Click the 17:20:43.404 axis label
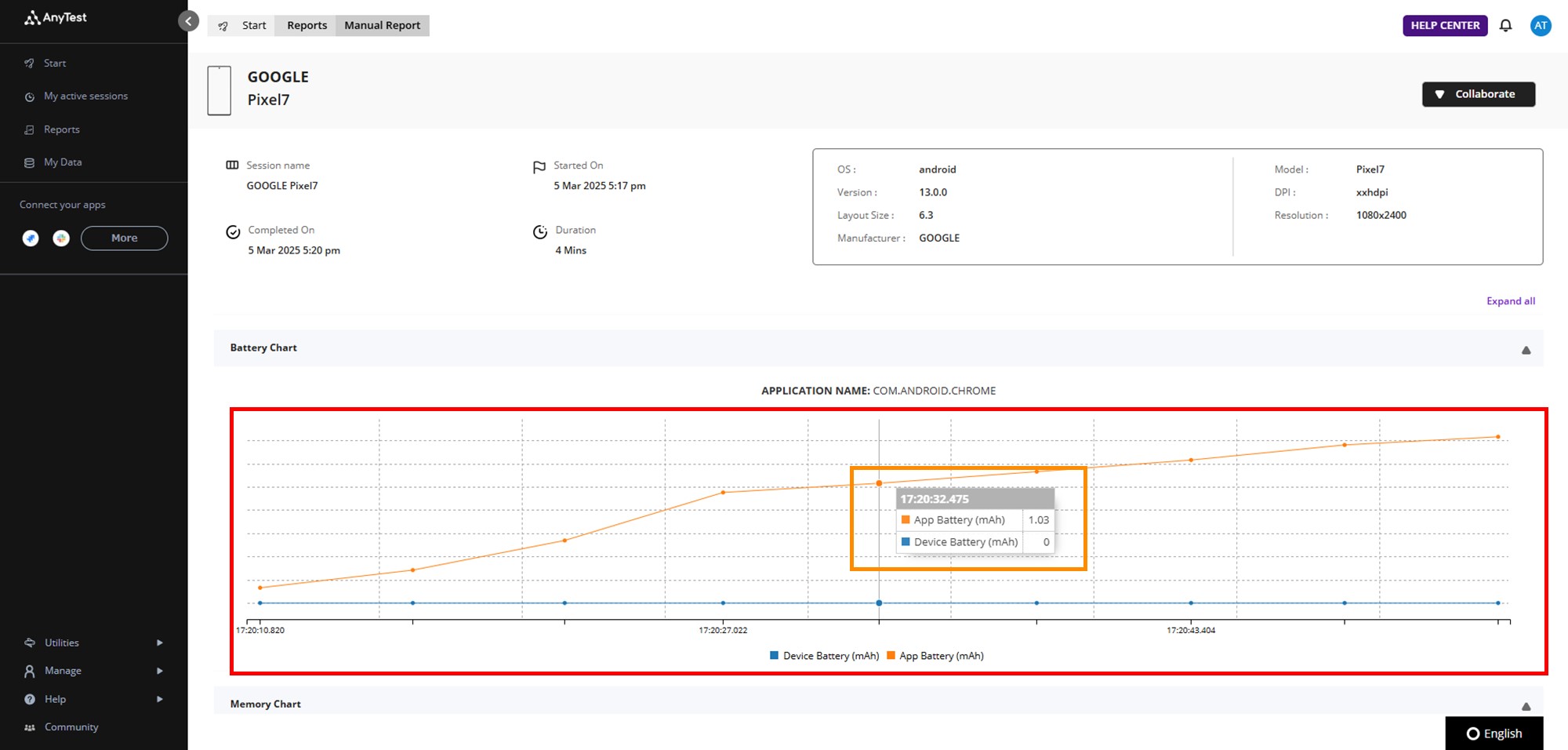 [x=1191, y=630]
